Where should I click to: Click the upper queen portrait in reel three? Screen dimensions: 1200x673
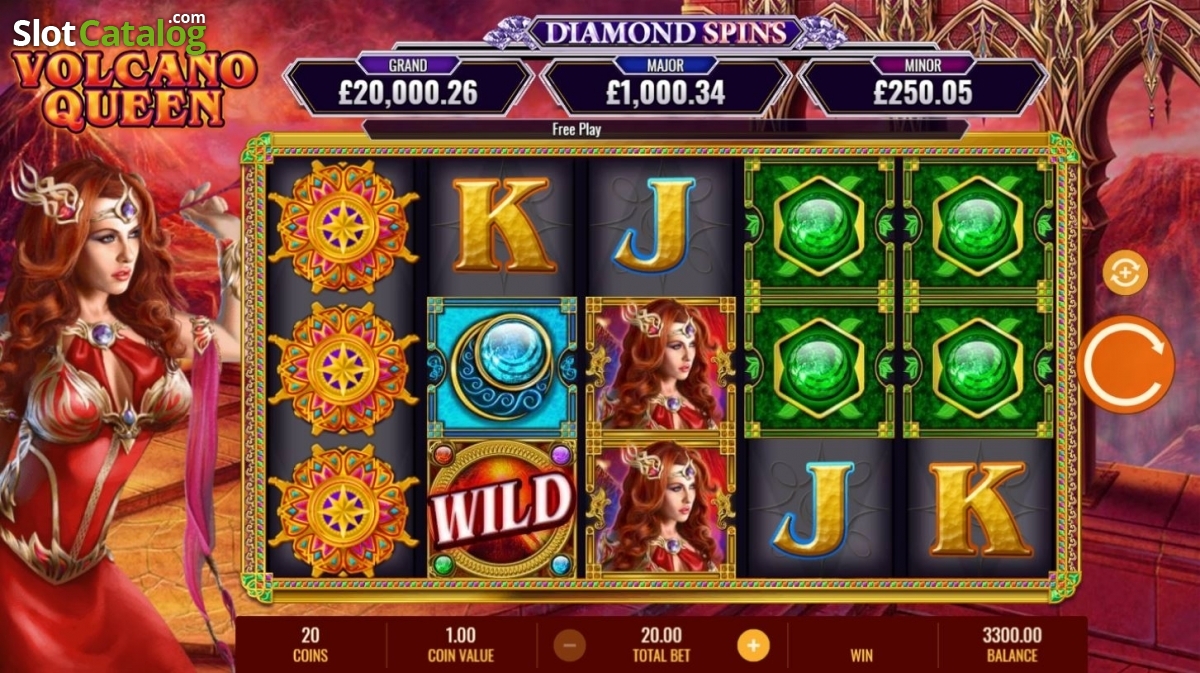(660, 368)
